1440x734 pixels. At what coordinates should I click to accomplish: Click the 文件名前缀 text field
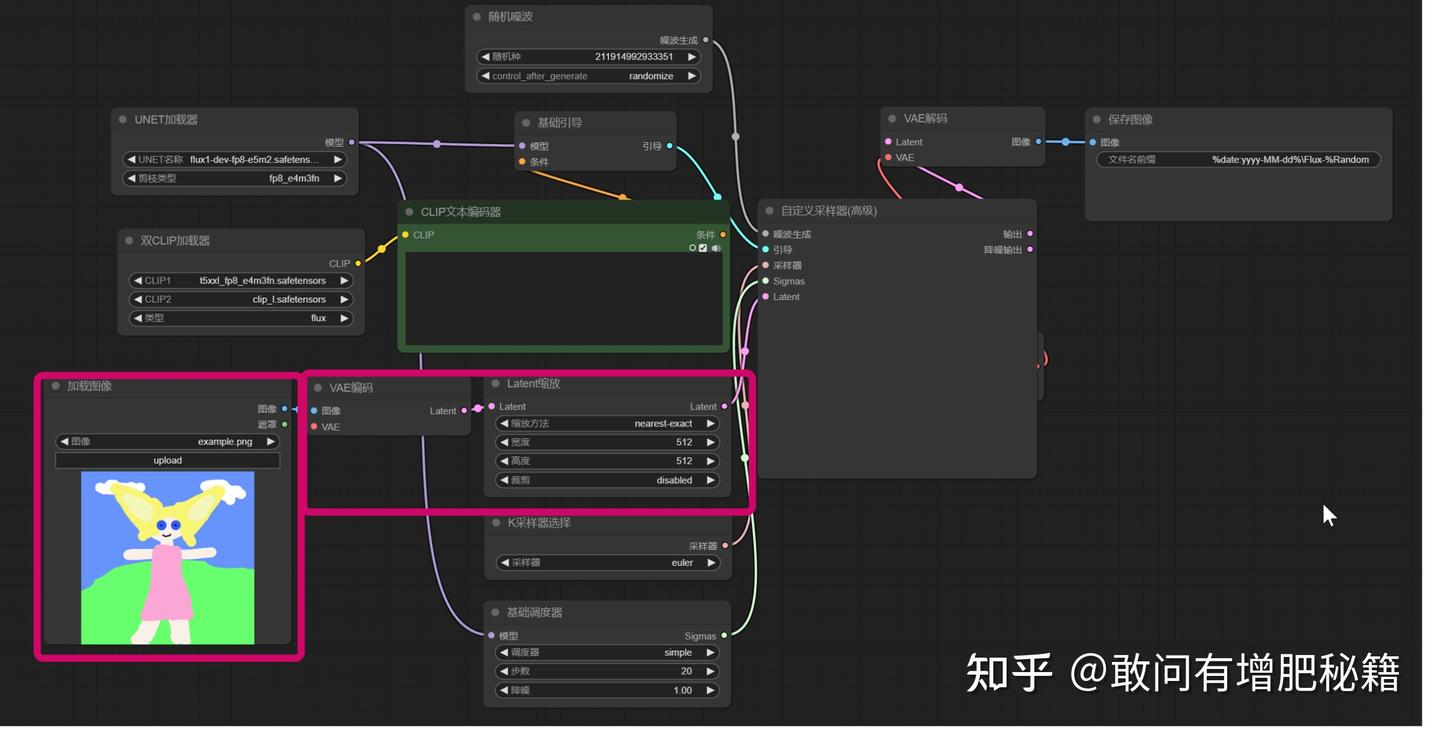[1239, 159]
